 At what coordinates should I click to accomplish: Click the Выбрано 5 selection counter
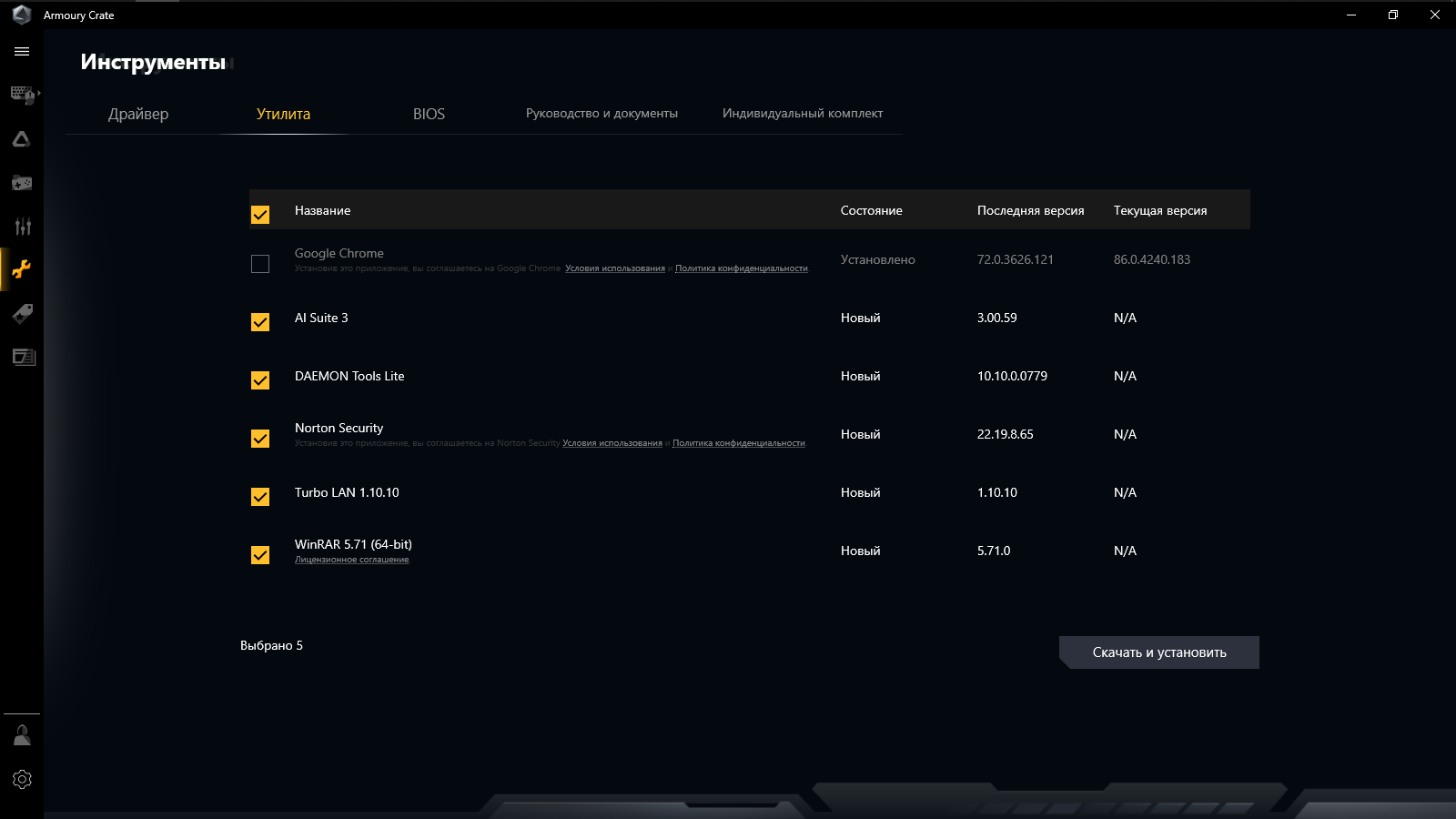pos(271,645)
